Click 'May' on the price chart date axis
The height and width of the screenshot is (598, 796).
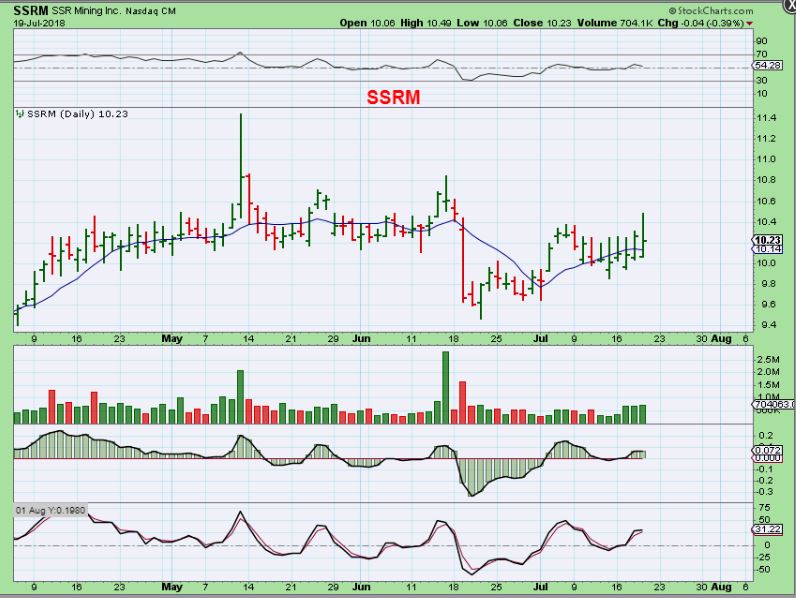click(172, 339)
